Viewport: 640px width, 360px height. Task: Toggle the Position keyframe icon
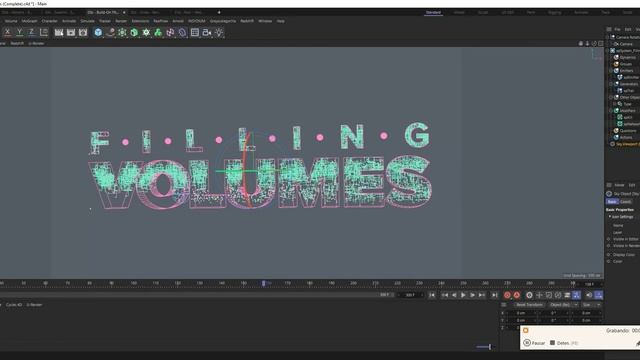click(539, 295)
